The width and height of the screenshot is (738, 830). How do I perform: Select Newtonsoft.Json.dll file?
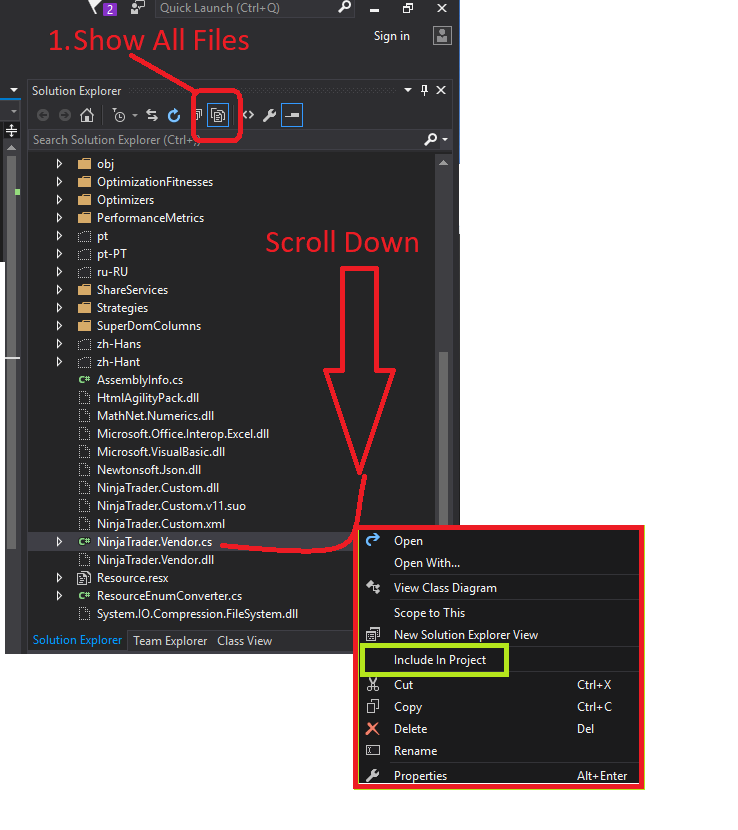point(149,470)
